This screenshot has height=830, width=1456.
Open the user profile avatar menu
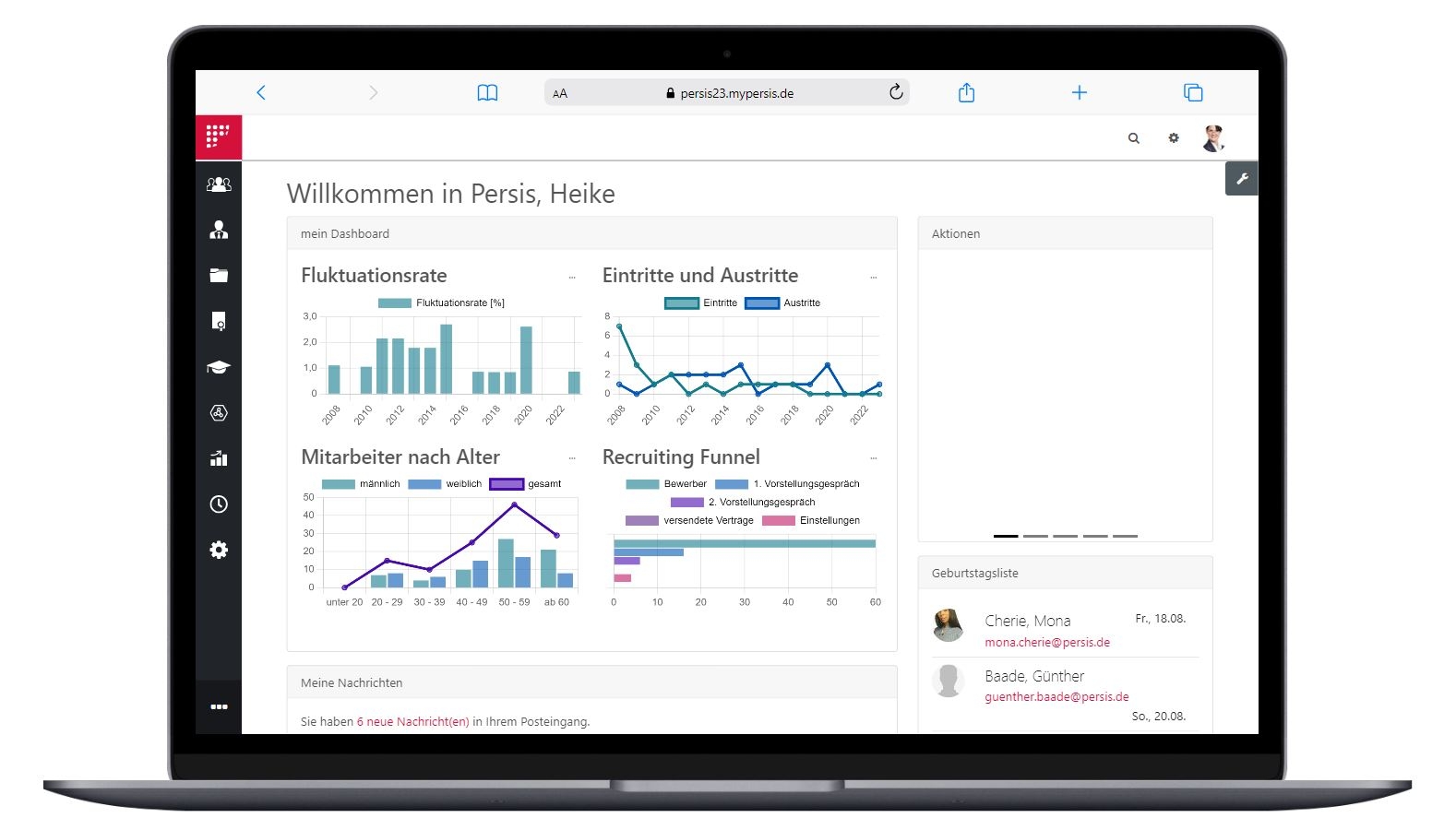(1213, 138)
